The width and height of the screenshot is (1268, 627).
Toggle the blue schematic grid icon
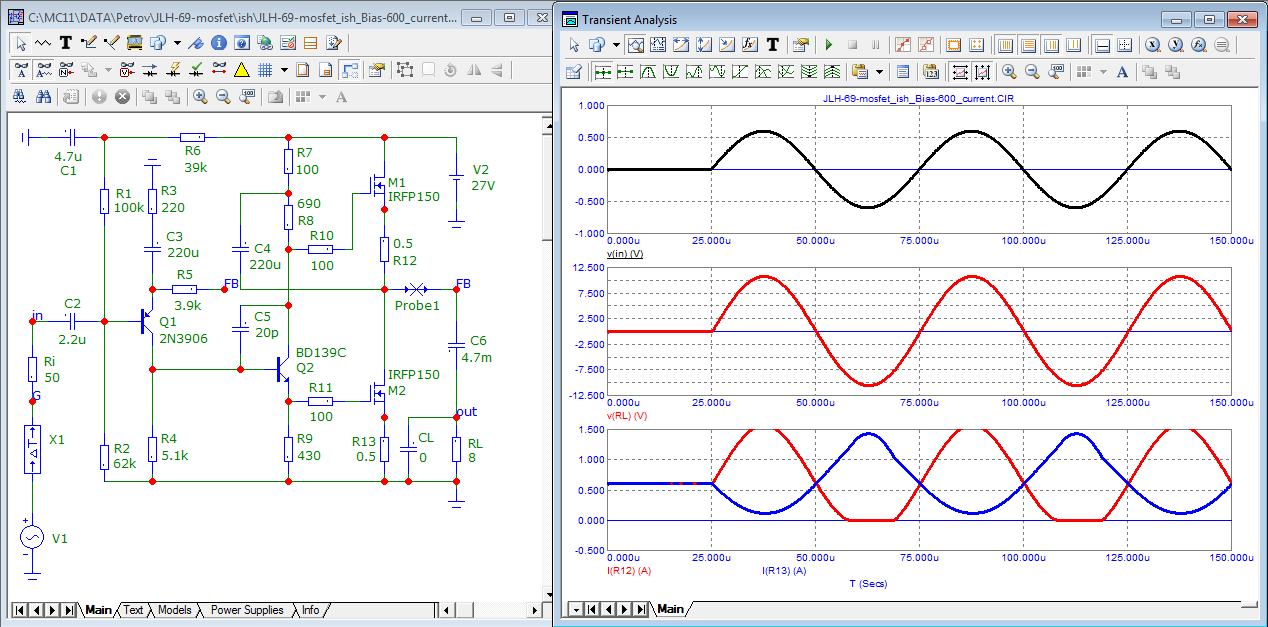click(265, 70)
